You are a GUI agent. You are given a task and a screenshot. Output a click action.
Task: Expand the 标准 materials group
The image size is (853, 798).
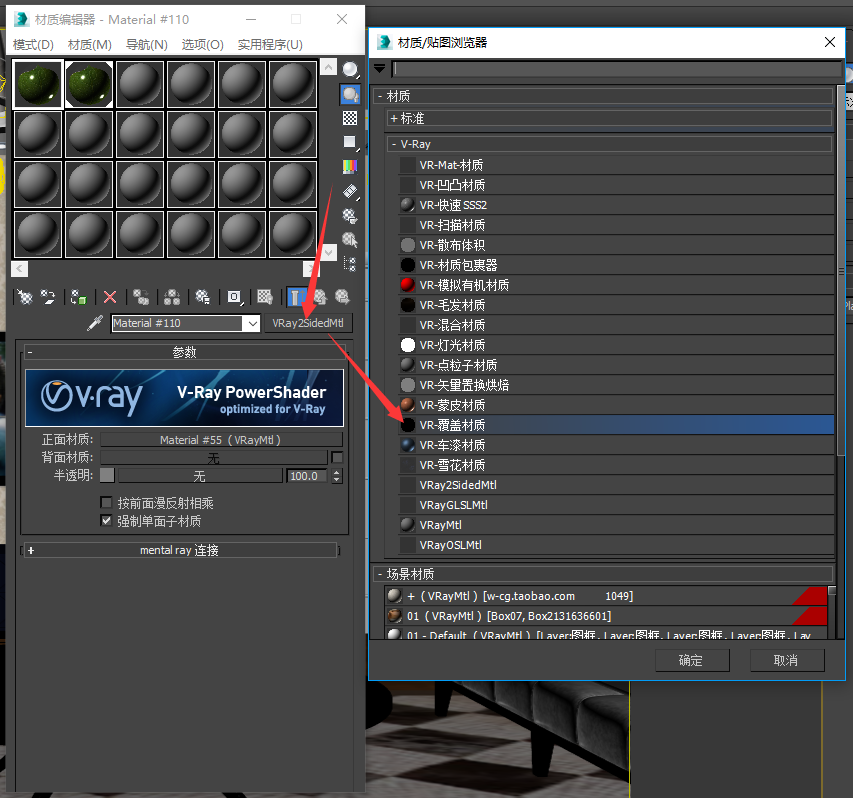[x=610, y=118]
